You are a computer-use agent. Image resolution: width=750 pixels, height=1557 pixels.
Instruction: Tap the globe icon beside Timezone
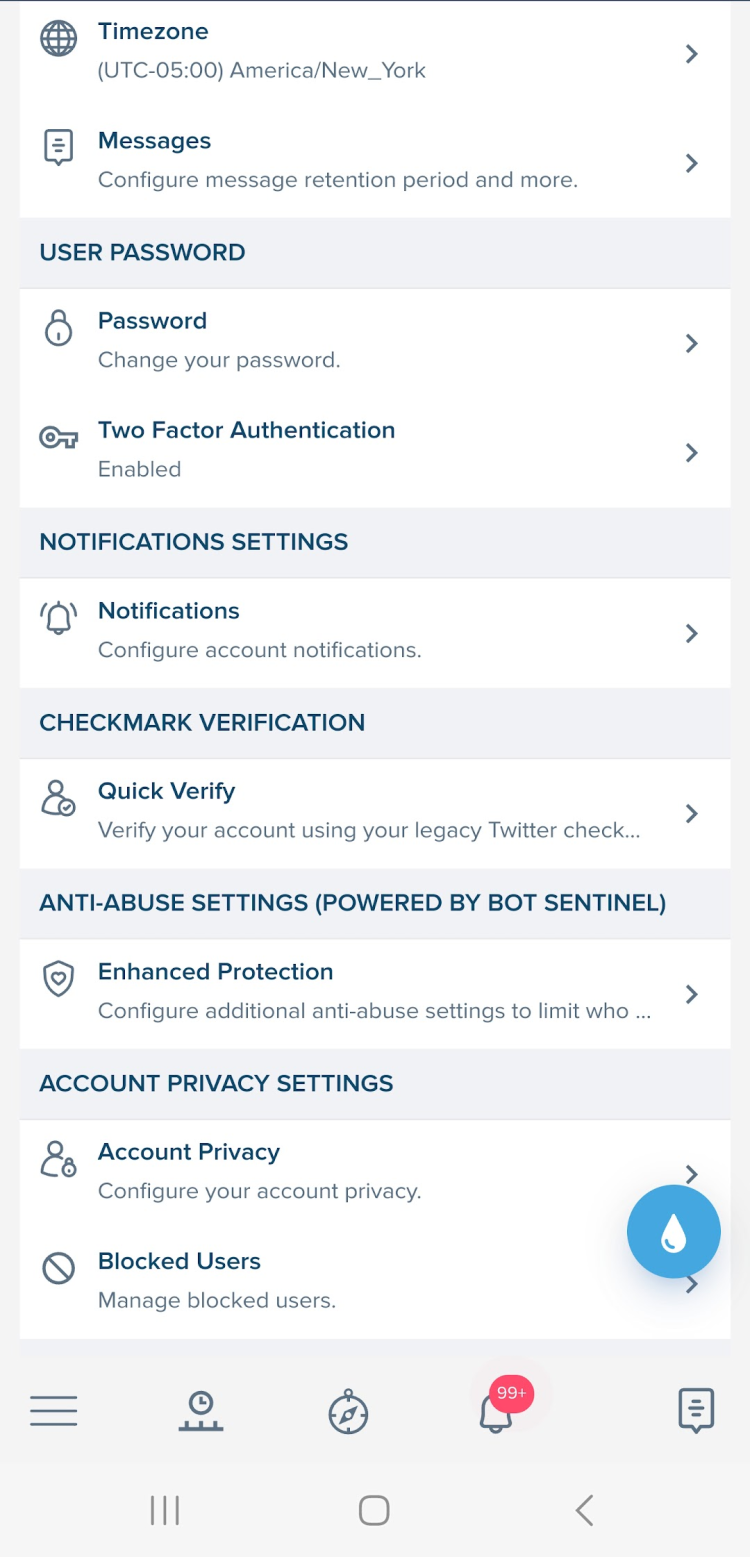(x=58, y=39)
